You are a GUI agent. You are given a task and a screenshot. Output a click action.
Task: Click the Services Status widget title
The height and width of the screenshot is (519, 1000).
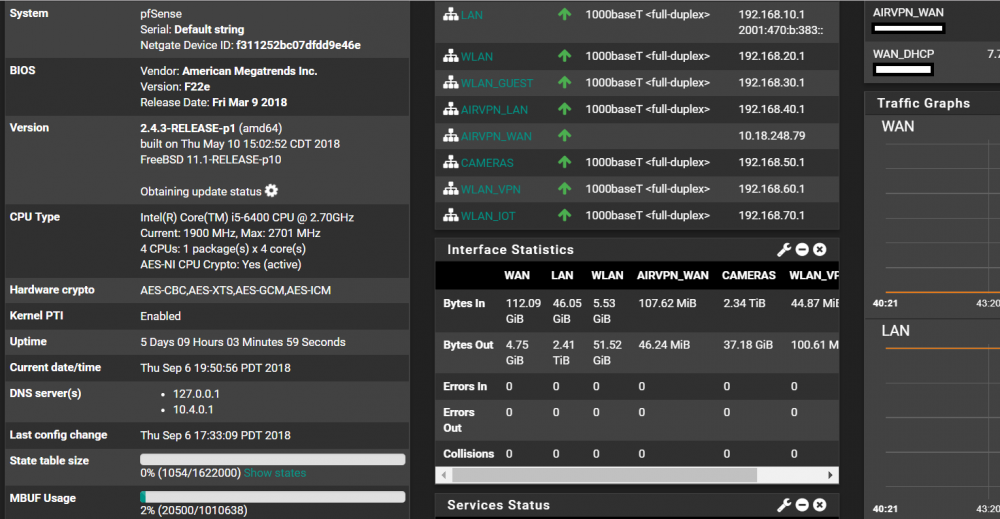pos(498,505)
